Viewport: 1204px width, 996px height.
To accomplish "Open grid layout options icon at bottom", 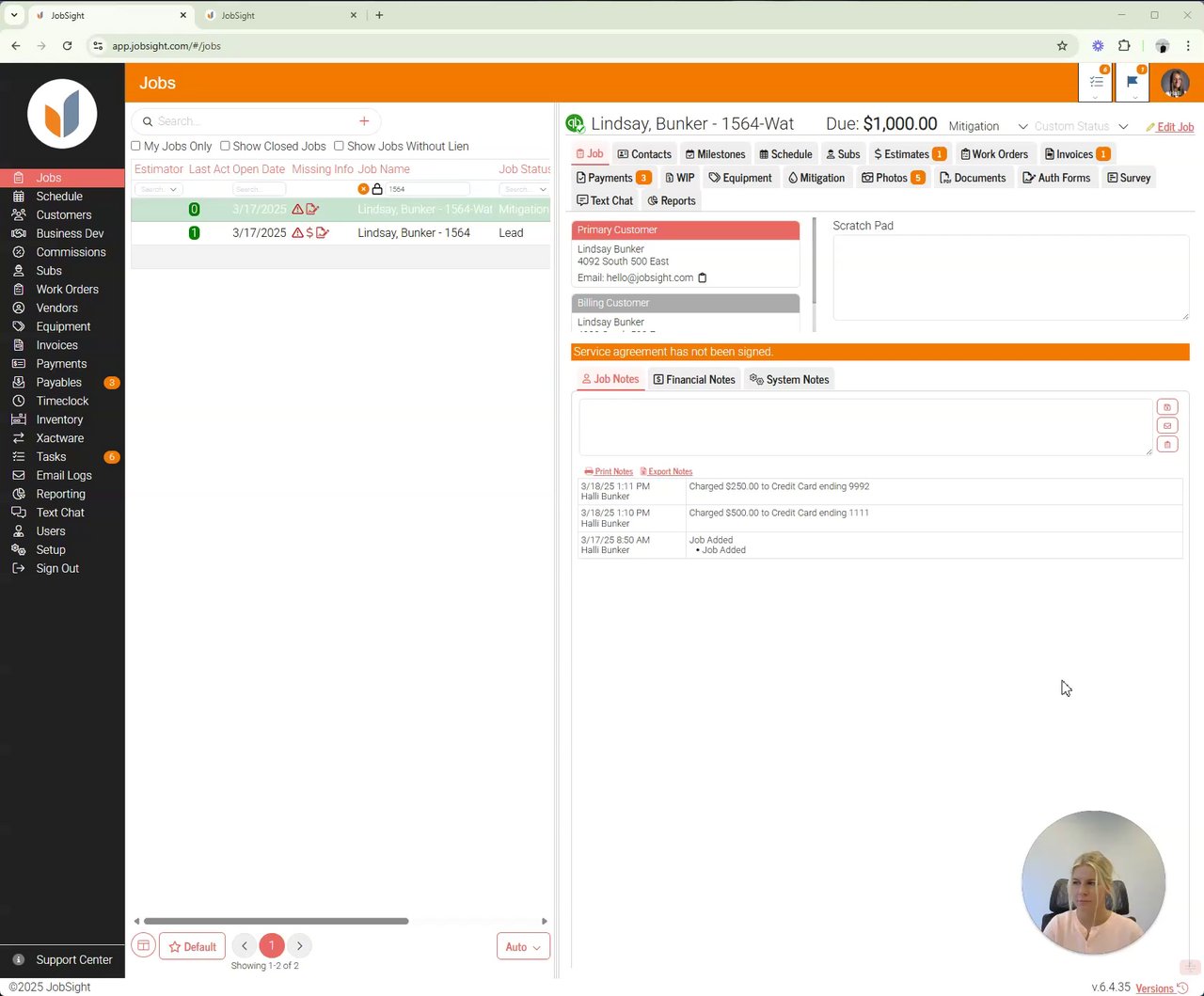I will pos(143,946).
